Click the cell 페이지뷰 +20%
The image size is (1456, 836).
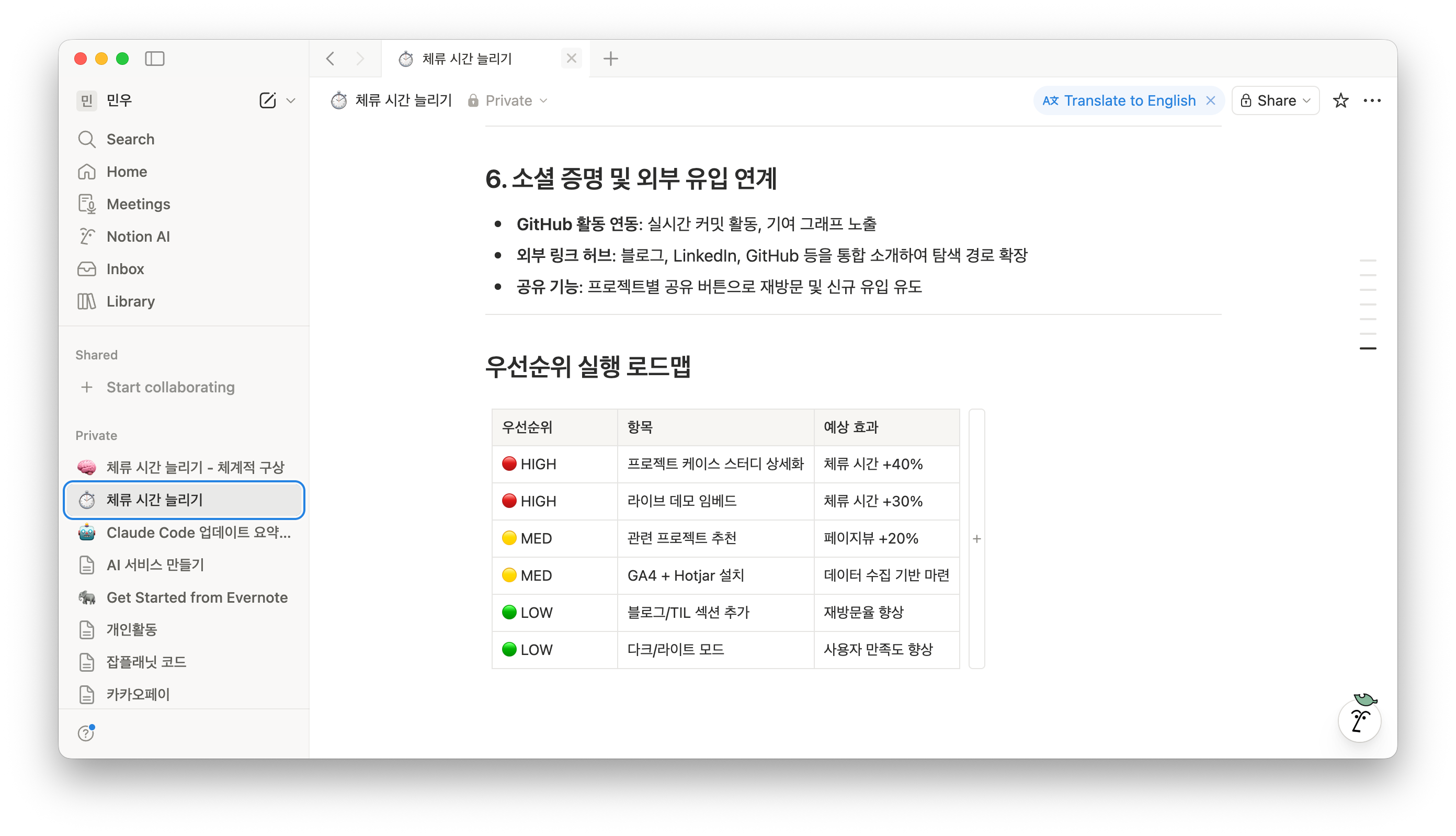[x=886, y=538]
